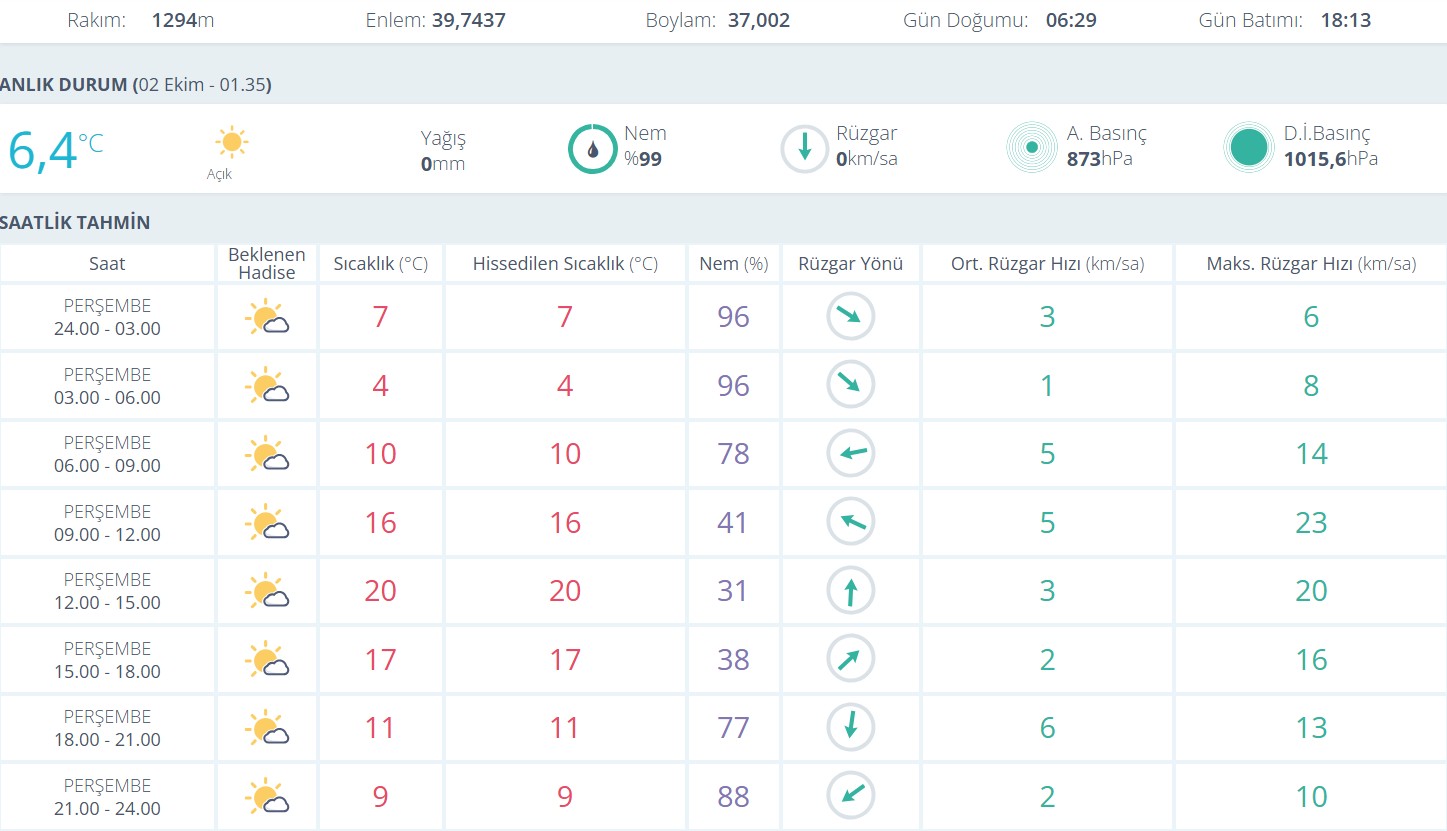Image resolution: width=1447 pixels, height=831 pixels.
Task: Click the SAATLİK TAHMİN section heading
Action: (75, 222)
